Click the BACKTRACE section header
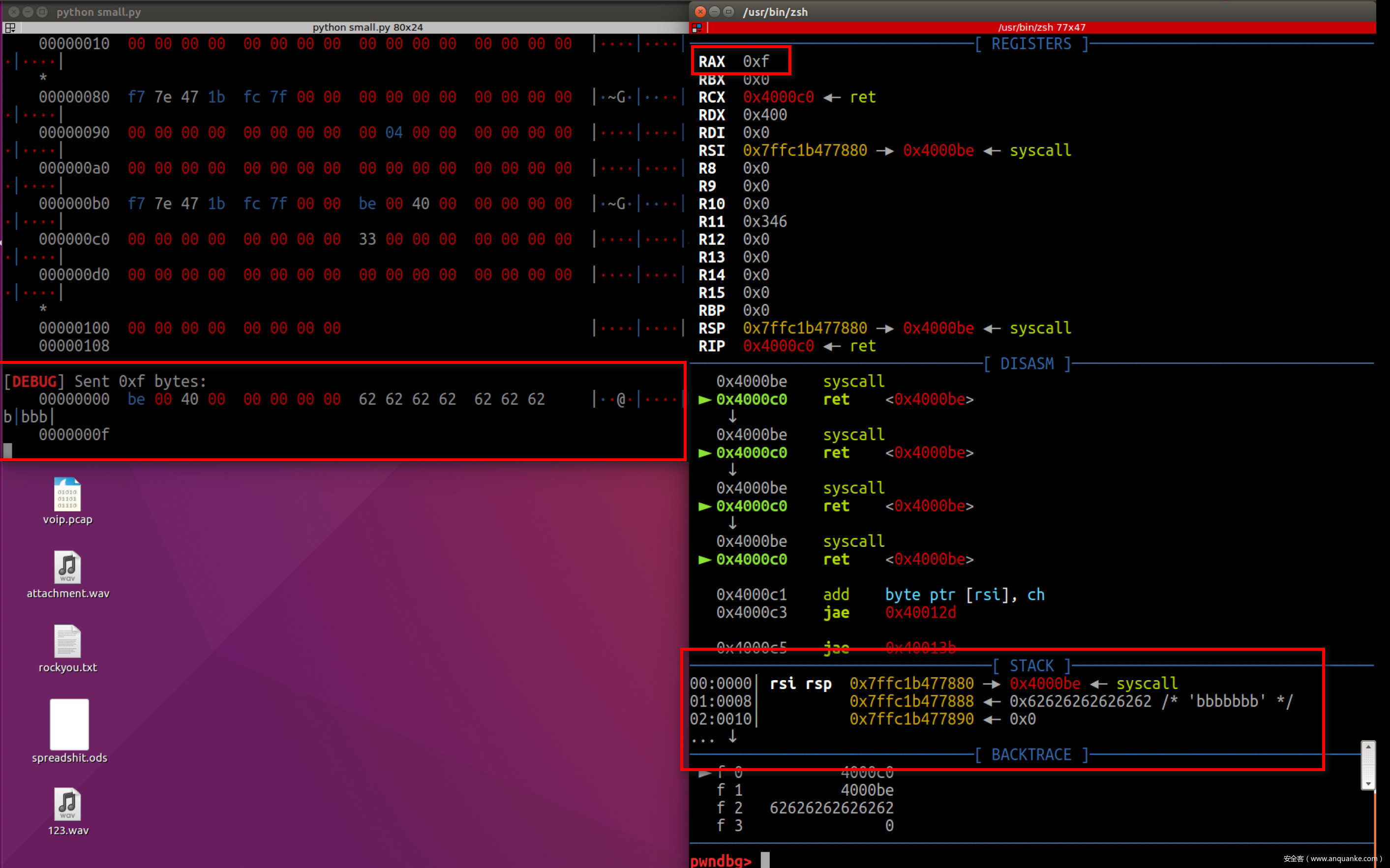Viewport: 1390px width, 868px height. [x=1032, y=755]
